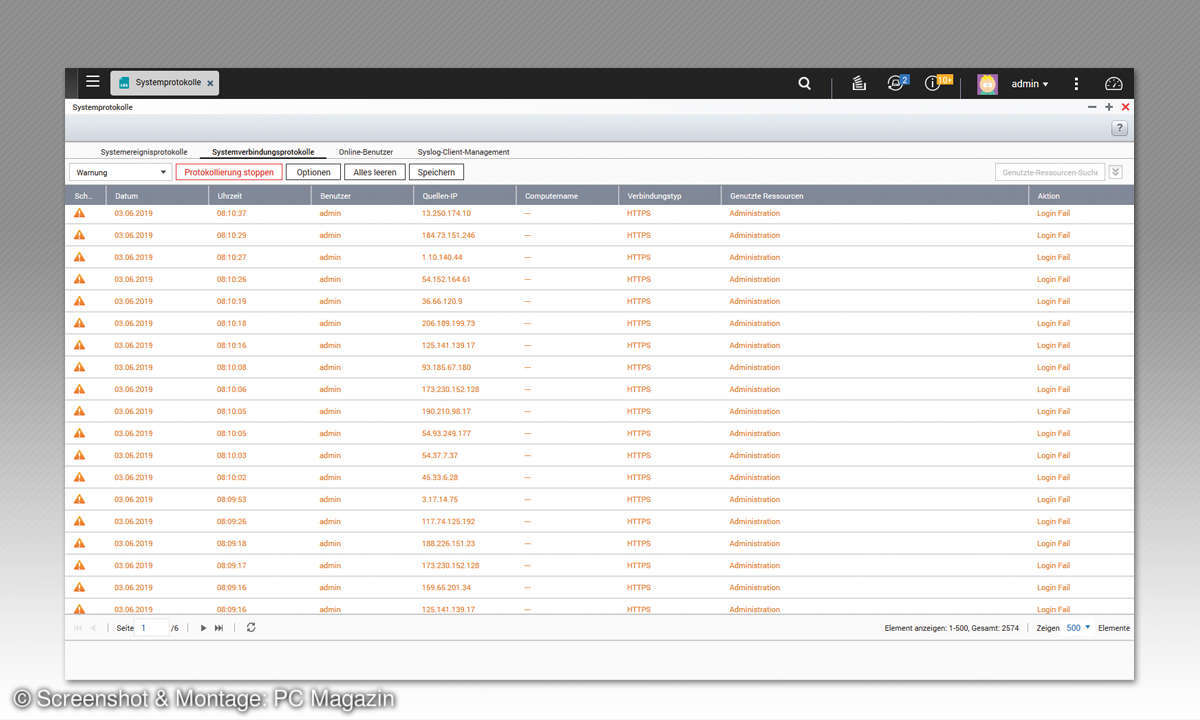Click the Speichern button
The image size is (1200, 720).
(436, 172)
